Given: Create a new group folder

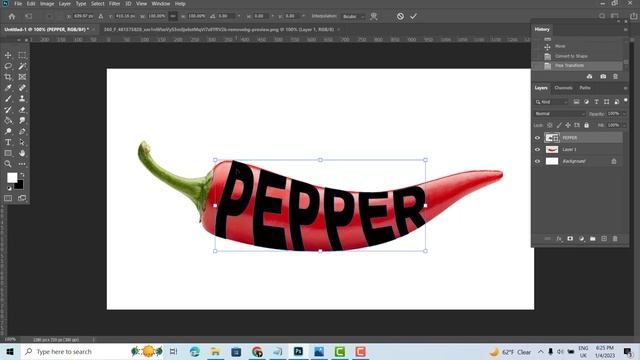Looking at the screenshot, I should click(x=593, y=239).
